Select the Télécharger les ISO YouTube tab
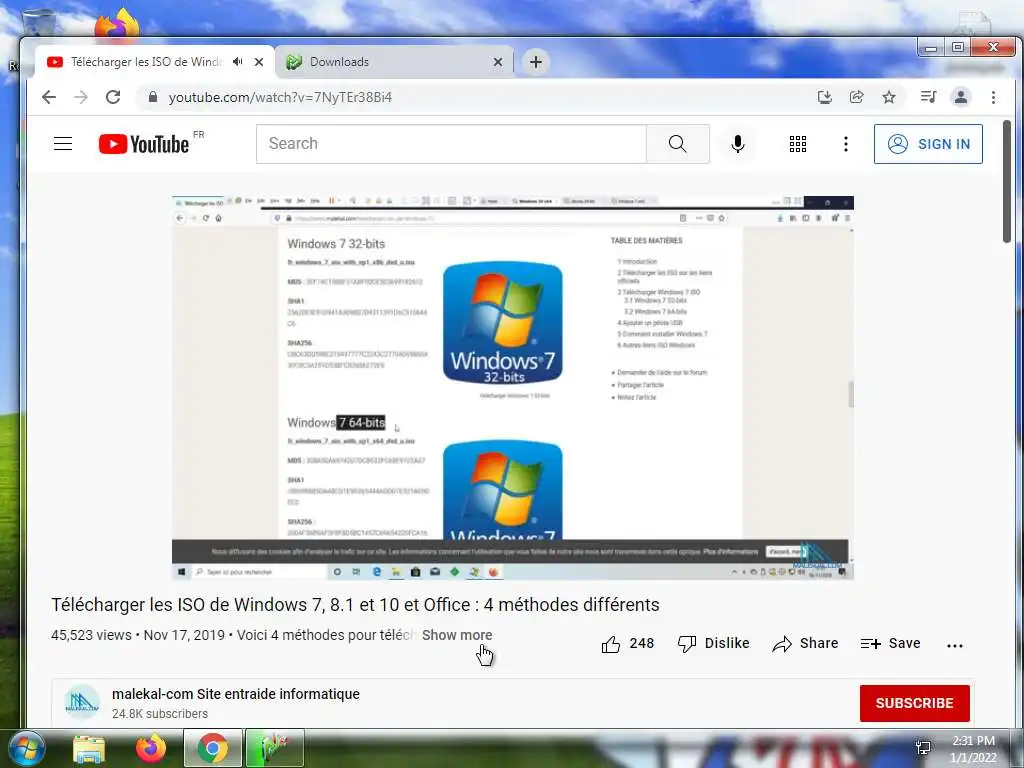1024x768 pixels. point(155,62)
